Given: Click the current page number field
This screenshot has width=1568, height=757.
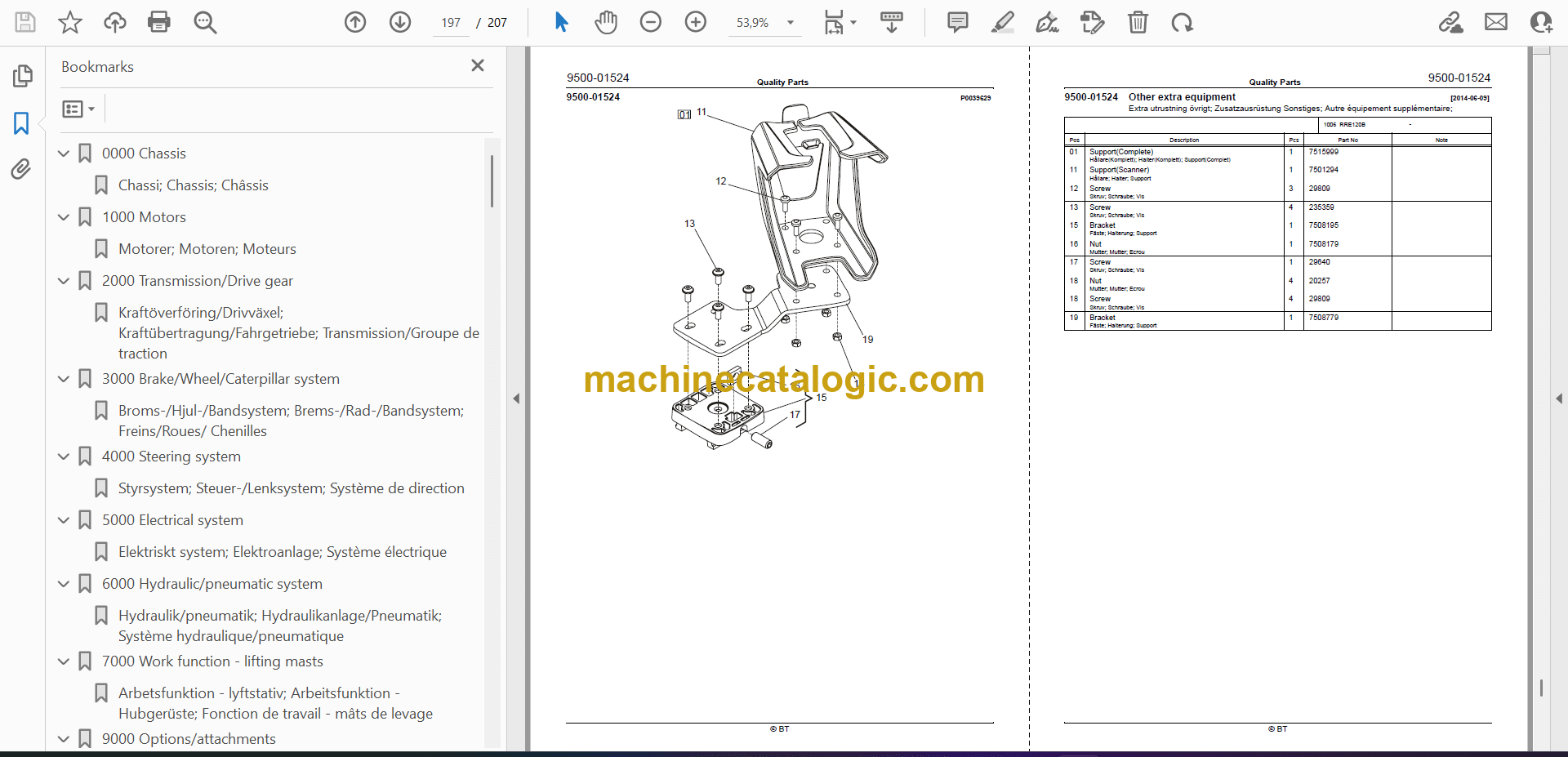Looking at the screenshot, I should pyautogui.click(x=451, y=23).
